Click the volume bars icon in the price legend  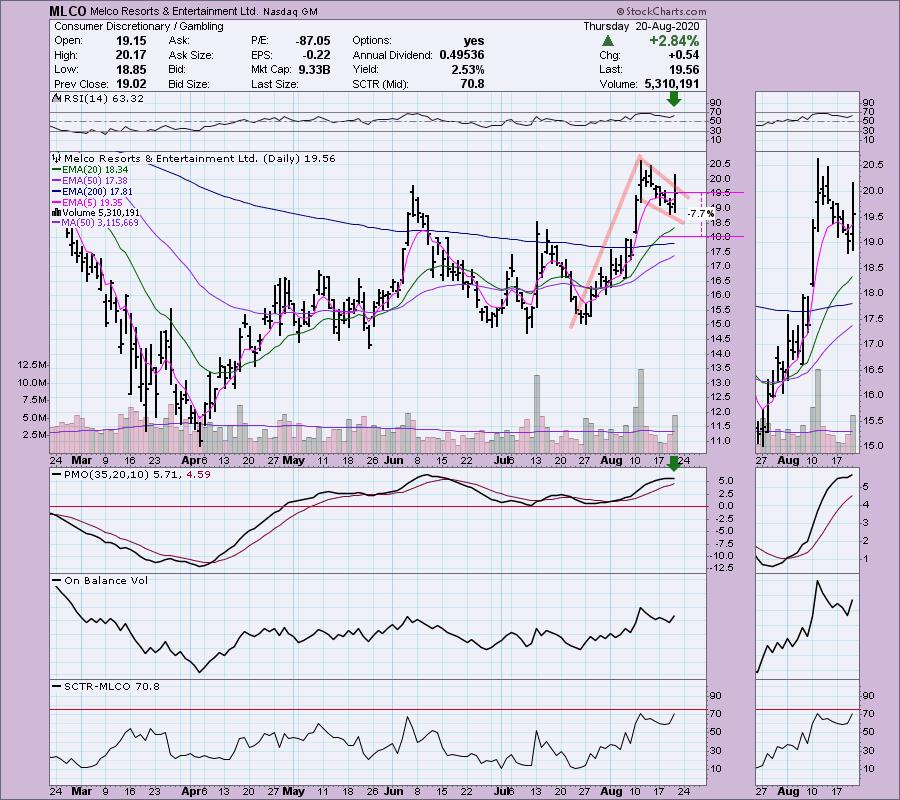pyautogui.click(x=56, y=212)
